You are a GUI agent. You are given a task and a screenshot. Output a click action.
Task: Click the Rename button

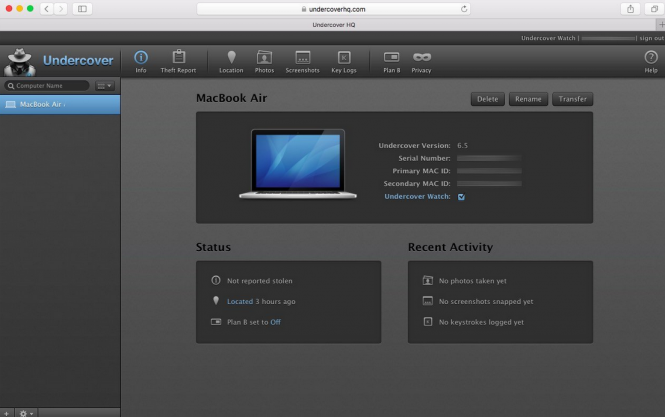click(528, 99)
